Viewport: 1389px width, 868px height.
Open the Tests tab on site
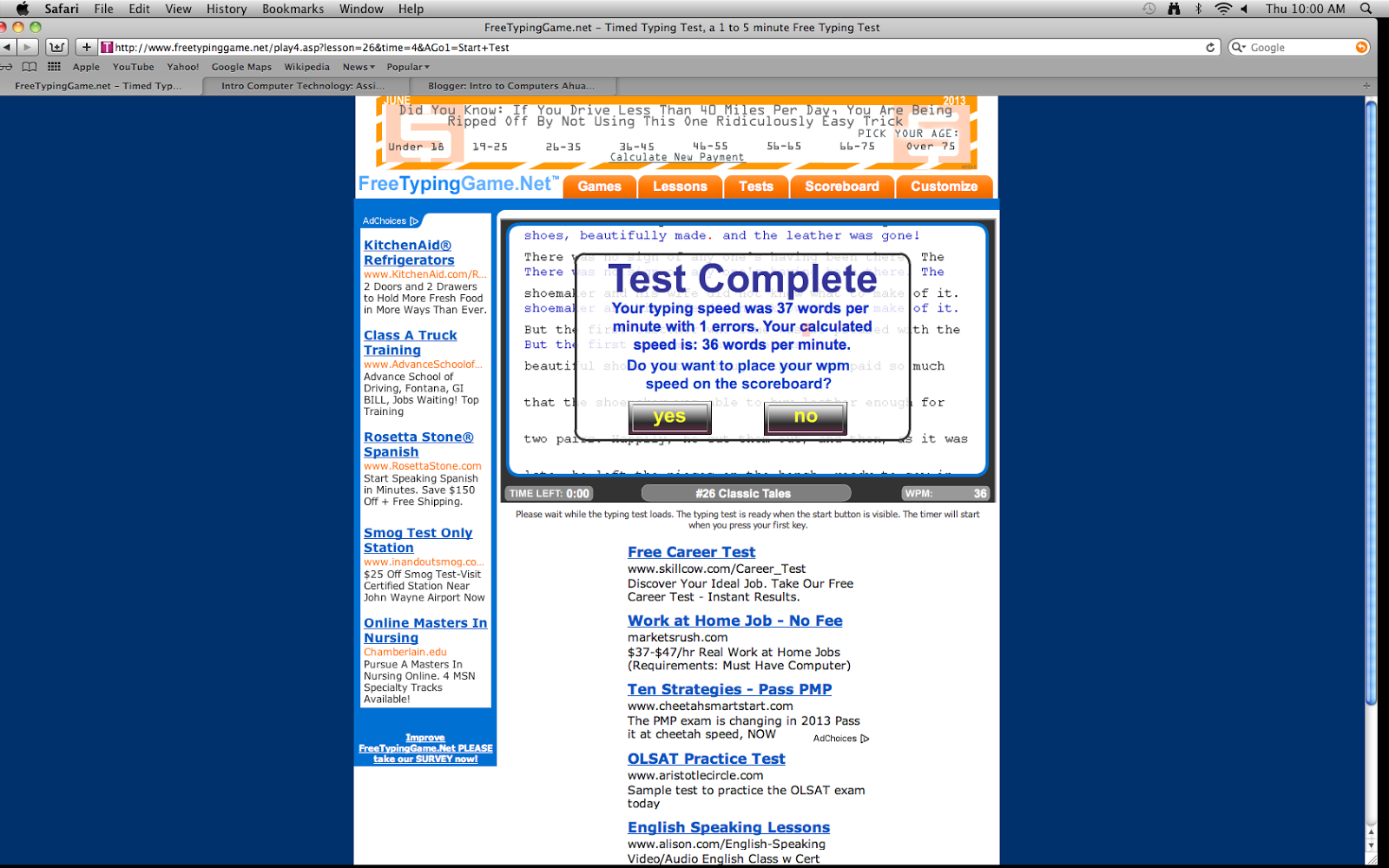pos(755,187)
